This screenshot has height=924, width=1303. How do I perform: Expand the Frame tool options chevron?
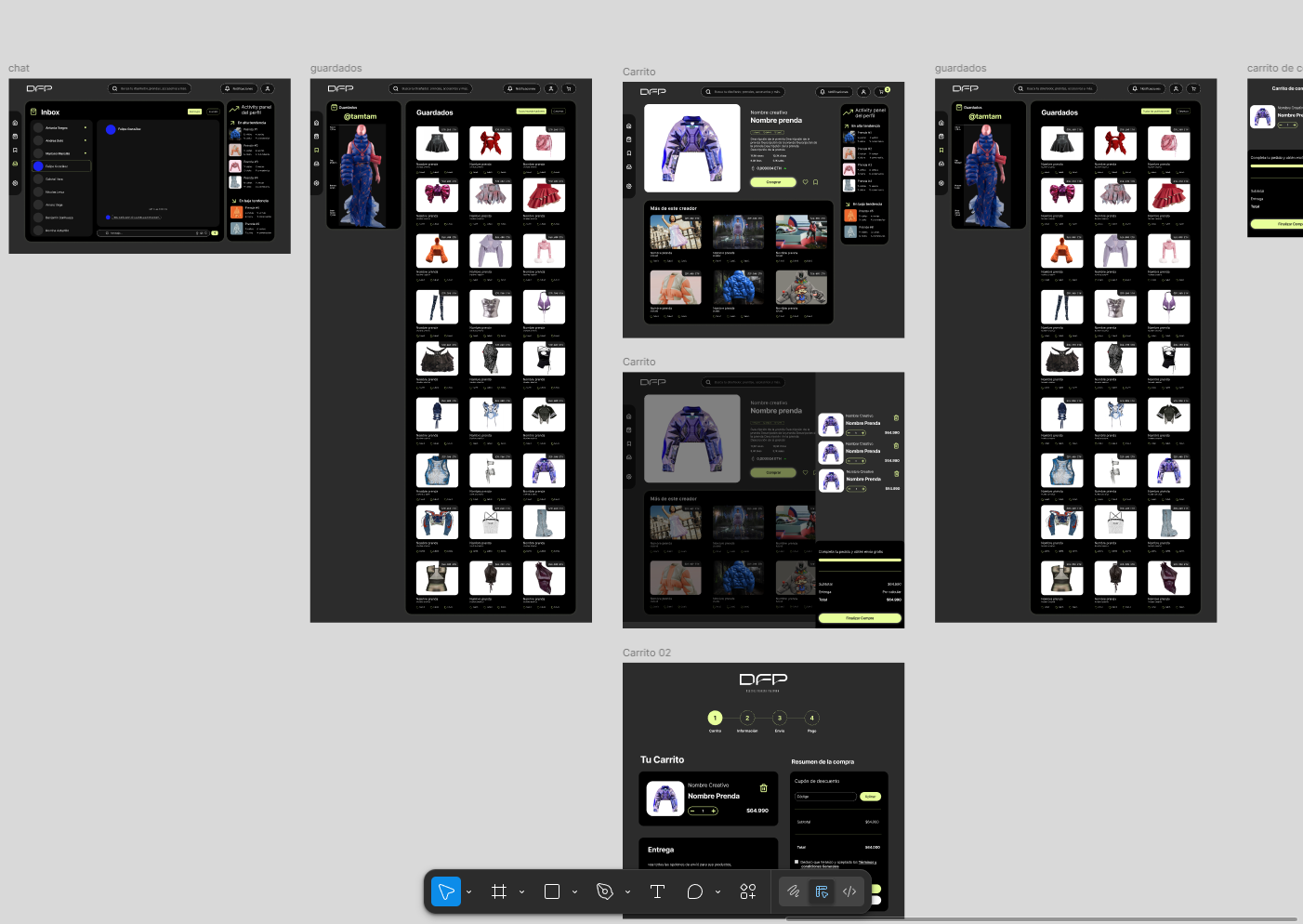pos(522,892)
